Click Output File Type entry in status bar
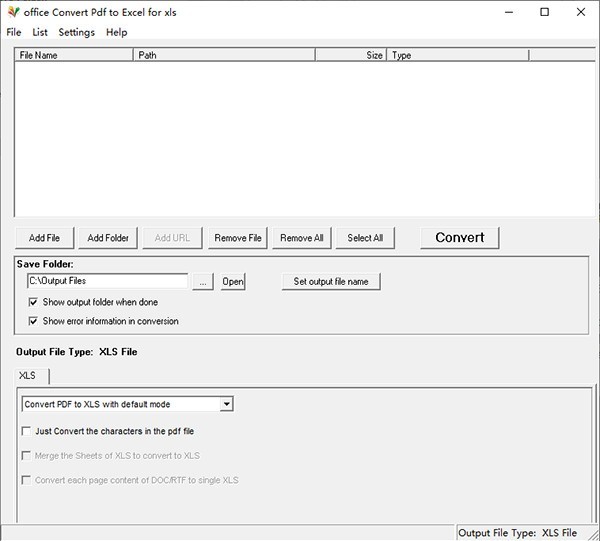Viewport: 600px width, 541px height. [517, 533]
